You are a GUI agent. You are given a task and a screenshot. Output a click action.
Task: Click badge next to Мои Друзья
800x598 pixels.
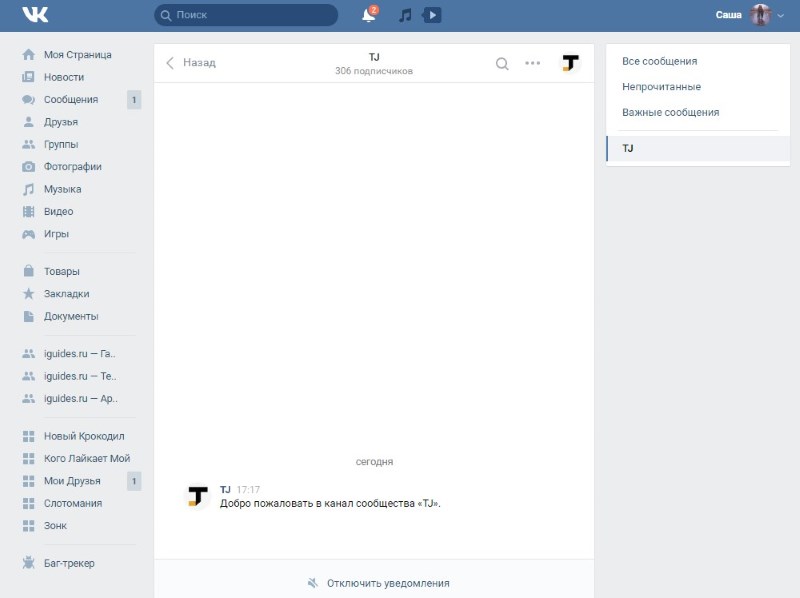click(134, 481)
